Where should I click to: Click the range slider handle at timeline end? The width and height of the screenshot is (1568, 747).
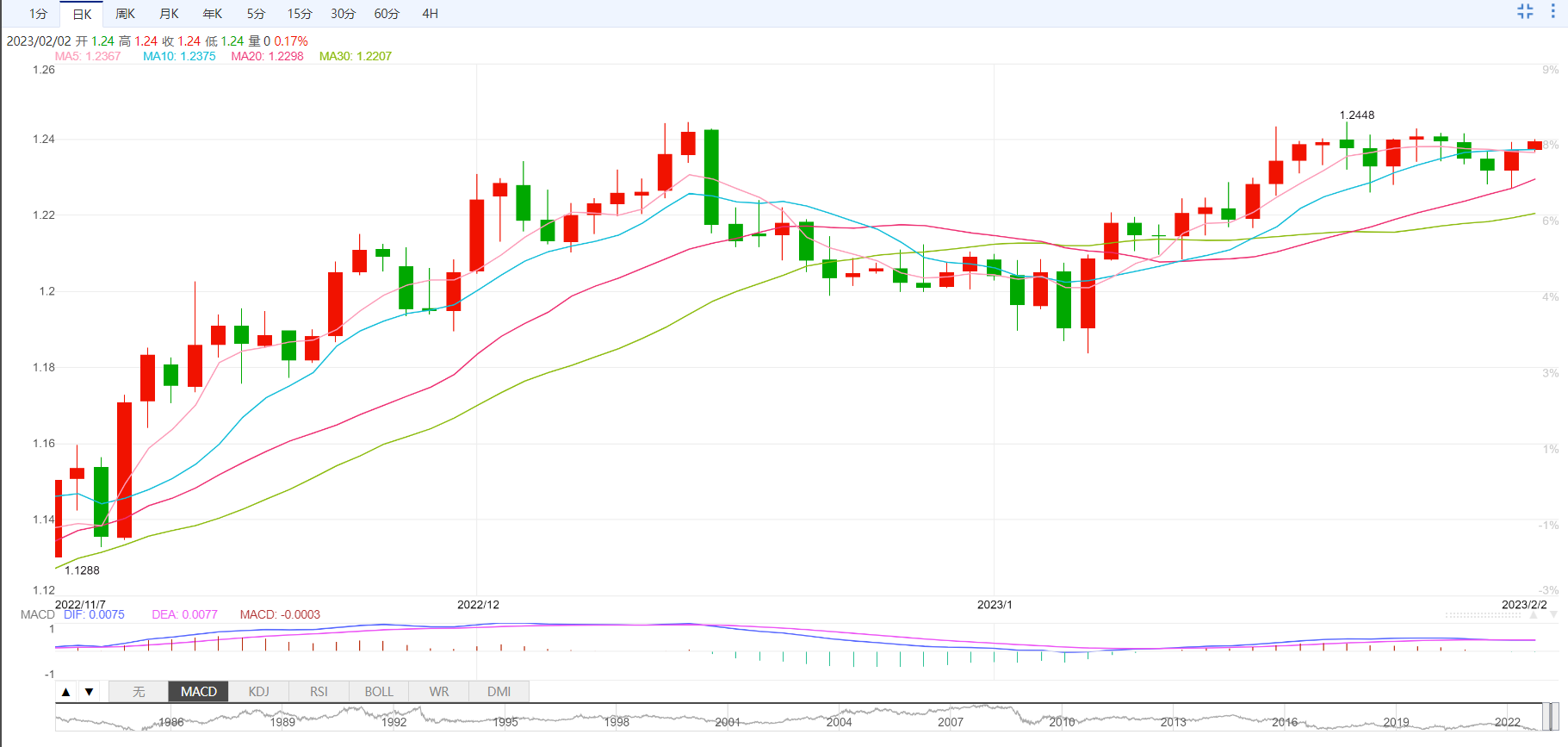(1555, 716)
